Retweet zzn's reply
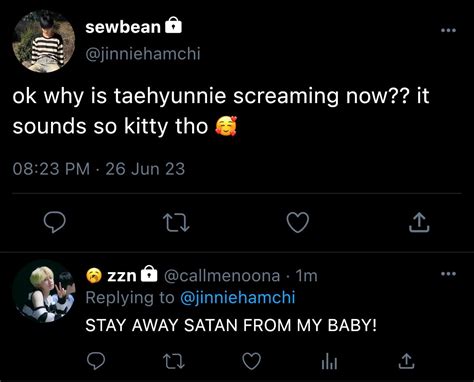 click(x=174, y=361)
